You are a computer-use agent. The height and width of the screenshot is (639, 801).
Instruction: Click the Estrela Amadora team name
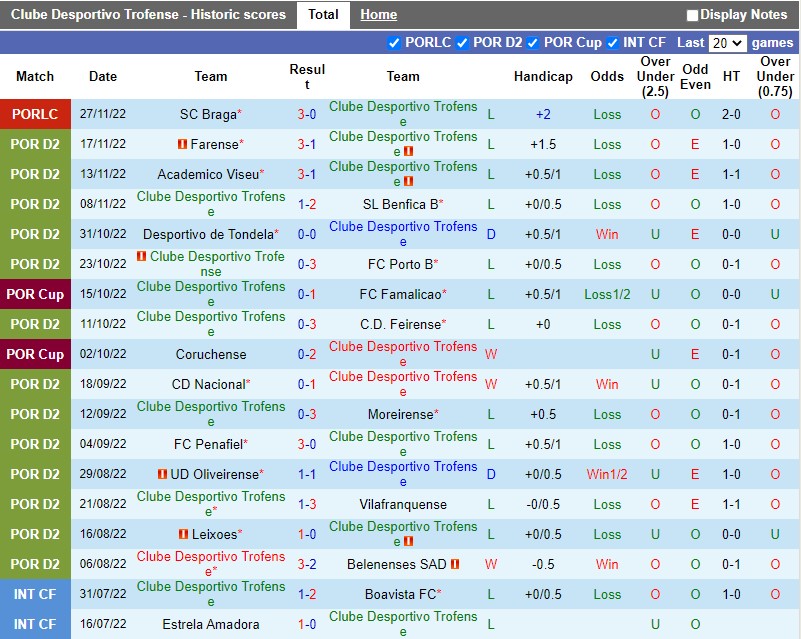pyautogui.click(x=211, y=624)
